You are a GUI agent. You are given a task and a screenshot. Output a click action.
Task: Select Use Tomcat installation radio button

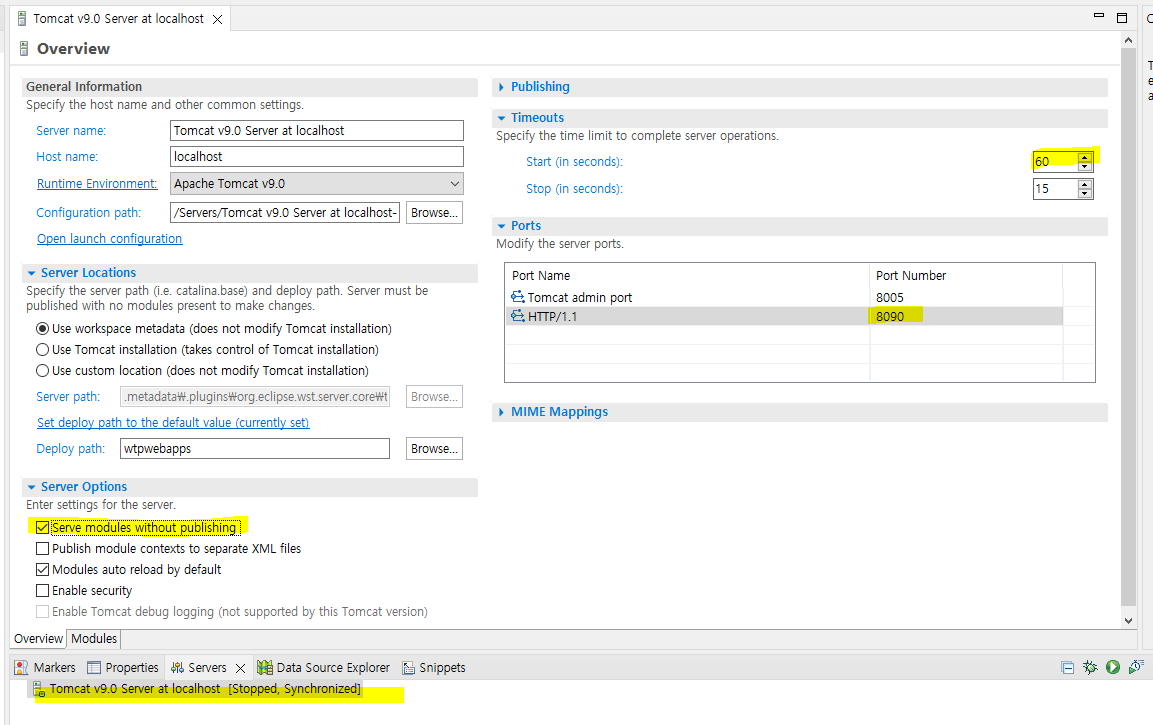point(43,349)
